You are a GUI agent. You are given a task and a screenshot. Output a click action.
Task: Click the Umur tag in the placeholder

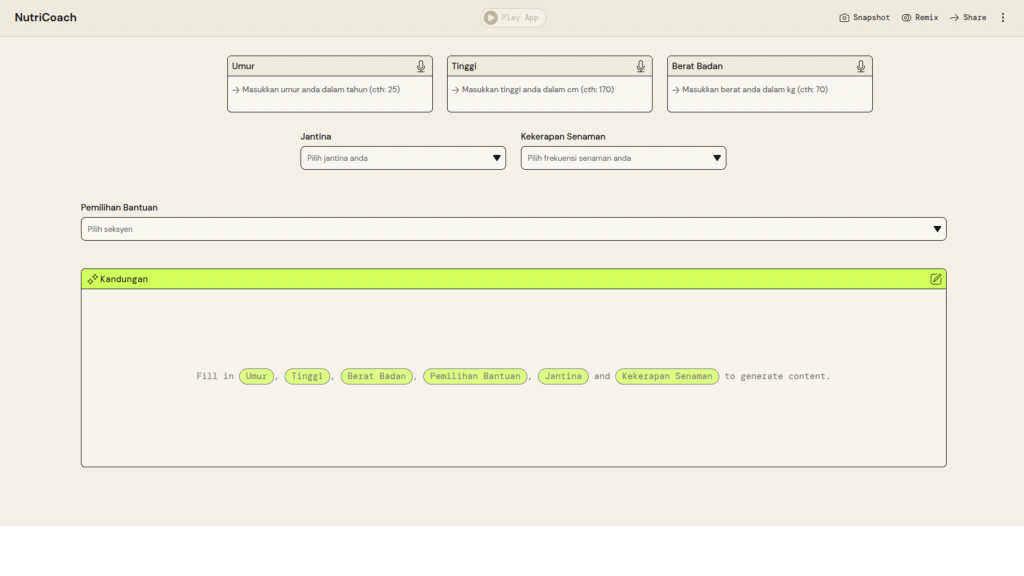[x=257, y=376]
